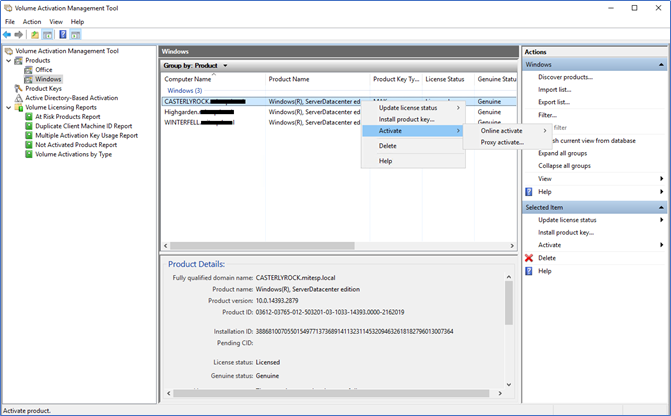Select the Windows node in tree
The height and width of the screenshot is (416, 671).
48,79
